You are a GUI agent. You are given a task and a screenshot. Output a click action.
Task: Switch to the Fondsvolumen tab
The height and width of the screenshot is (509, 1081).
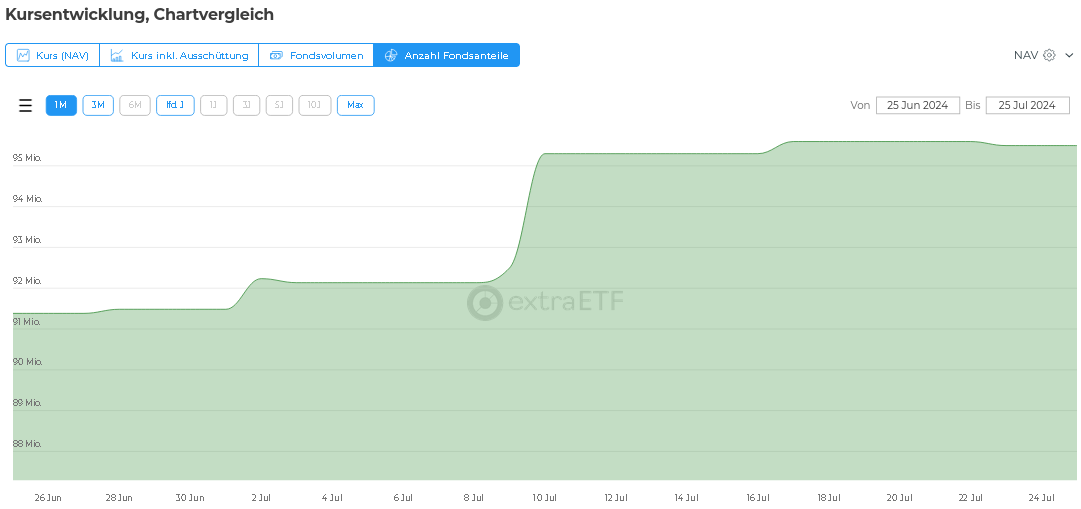(x=326, y=55)
